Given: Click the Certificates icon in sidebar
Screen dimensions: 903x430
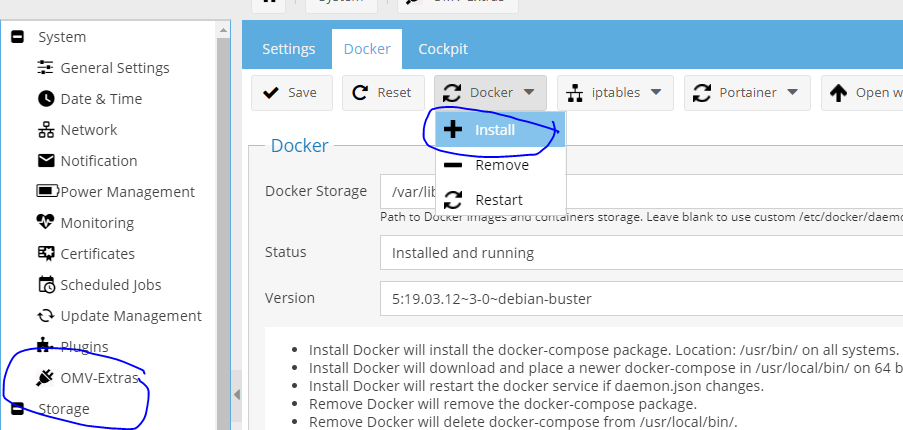Looking at the screenshot, I should click(46, 254).
